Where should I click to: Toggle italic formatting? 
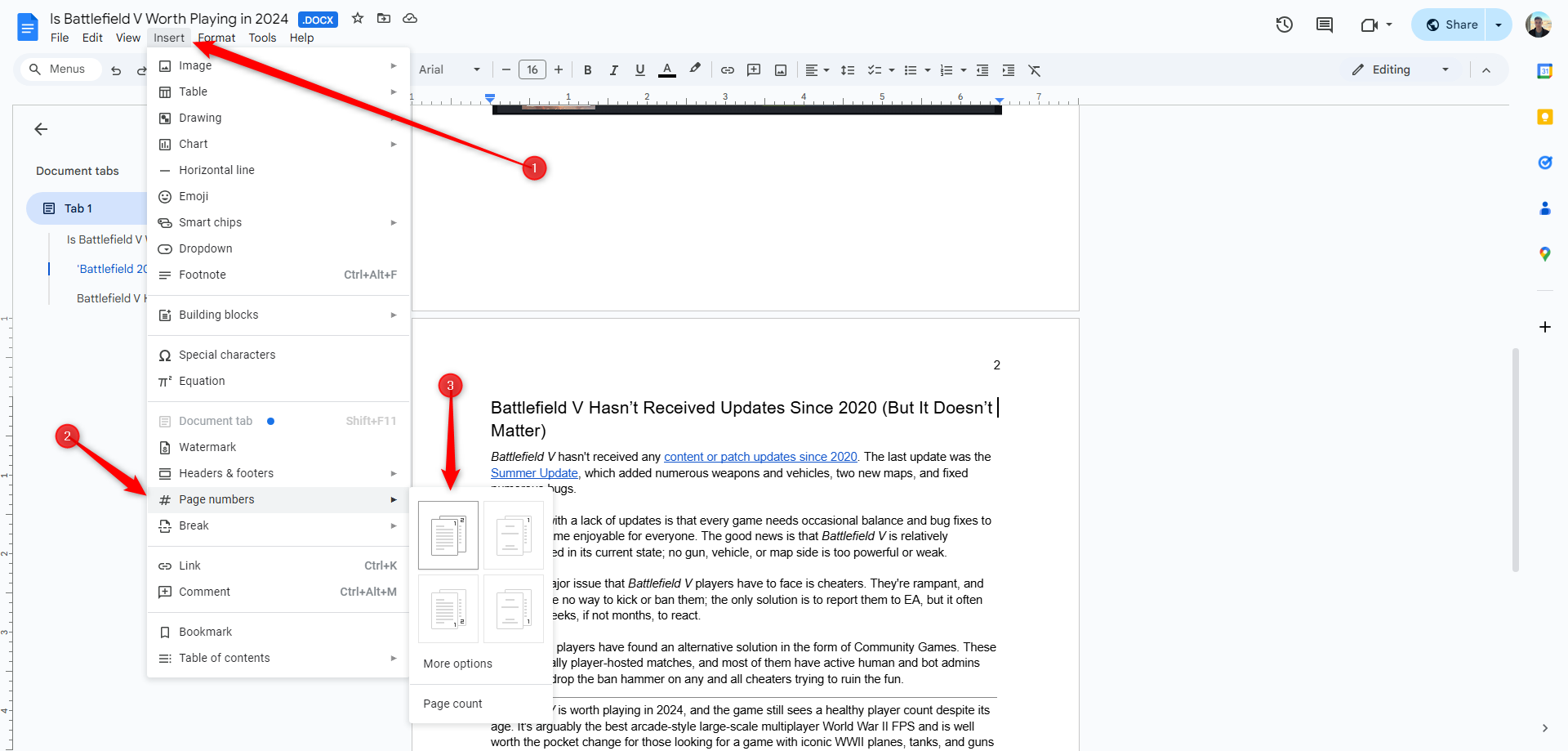(613, 70)
